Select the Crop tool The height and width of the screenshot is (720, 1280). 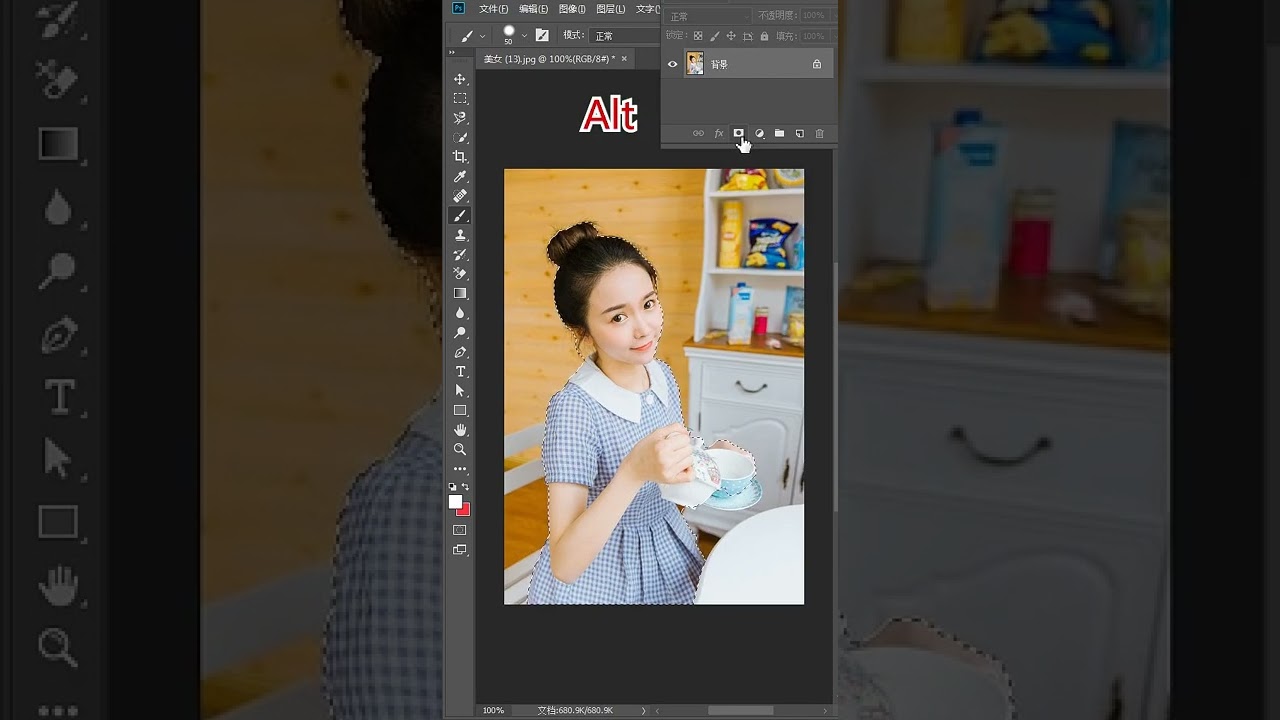point(460,157)
